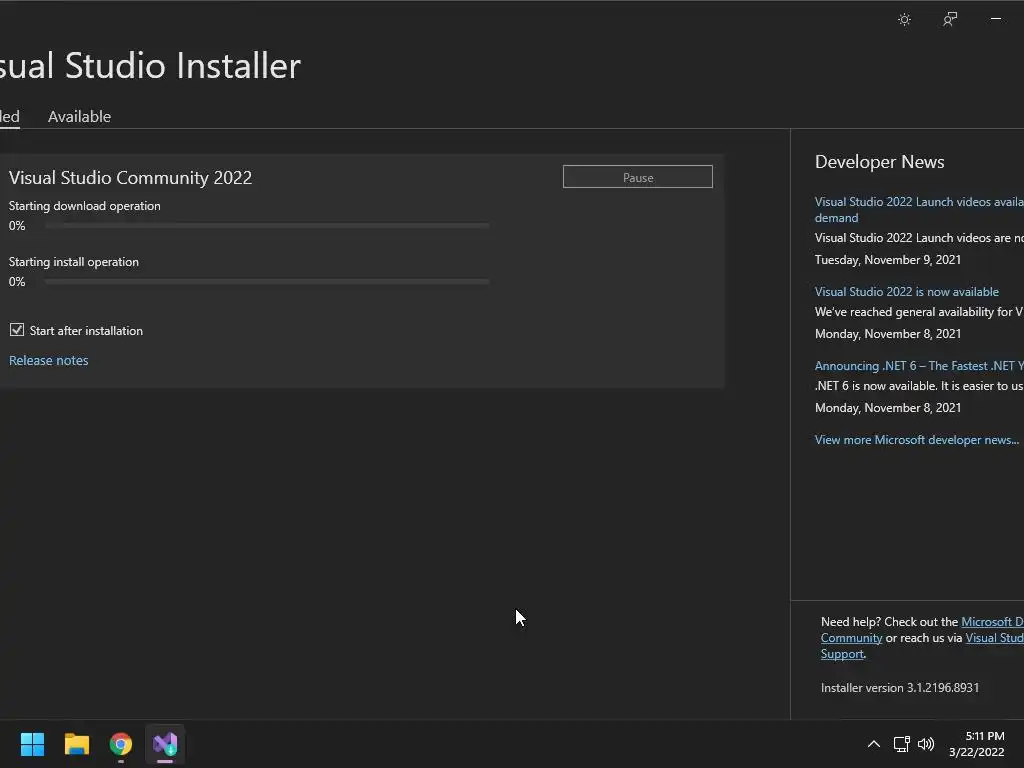Image resolution: width=1024 pixels, height=768 pixels.
Task: Open network settings from the tray icon
Action: tap(902, 744)
